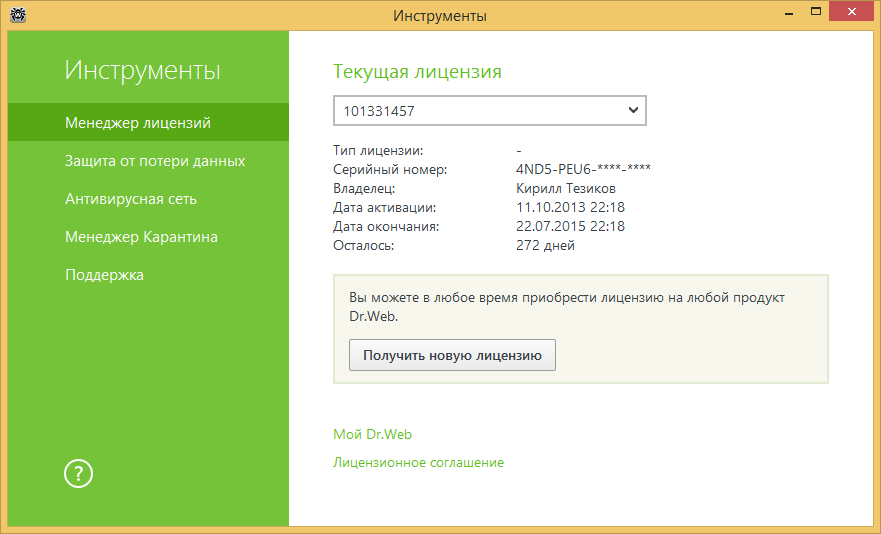881x534 pixels.
Task: Click the Дата активации label
Action: [384, 207]
